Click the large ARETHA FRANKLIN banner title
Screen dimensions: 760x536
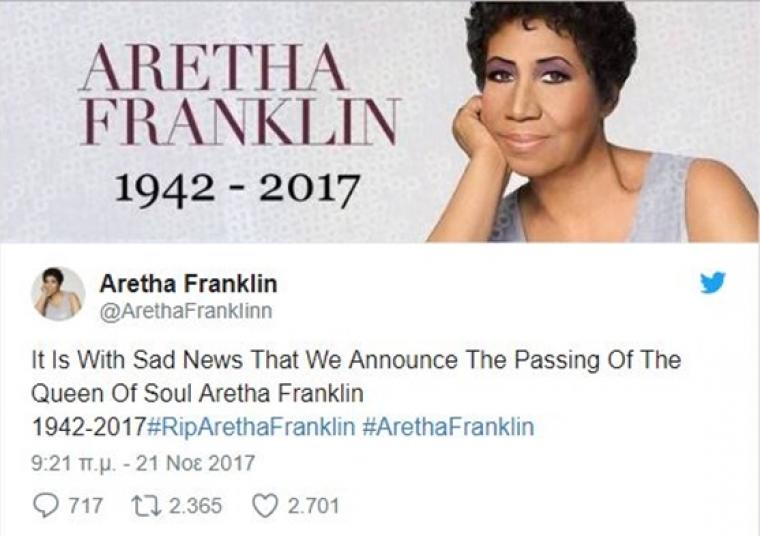point(239,95)
